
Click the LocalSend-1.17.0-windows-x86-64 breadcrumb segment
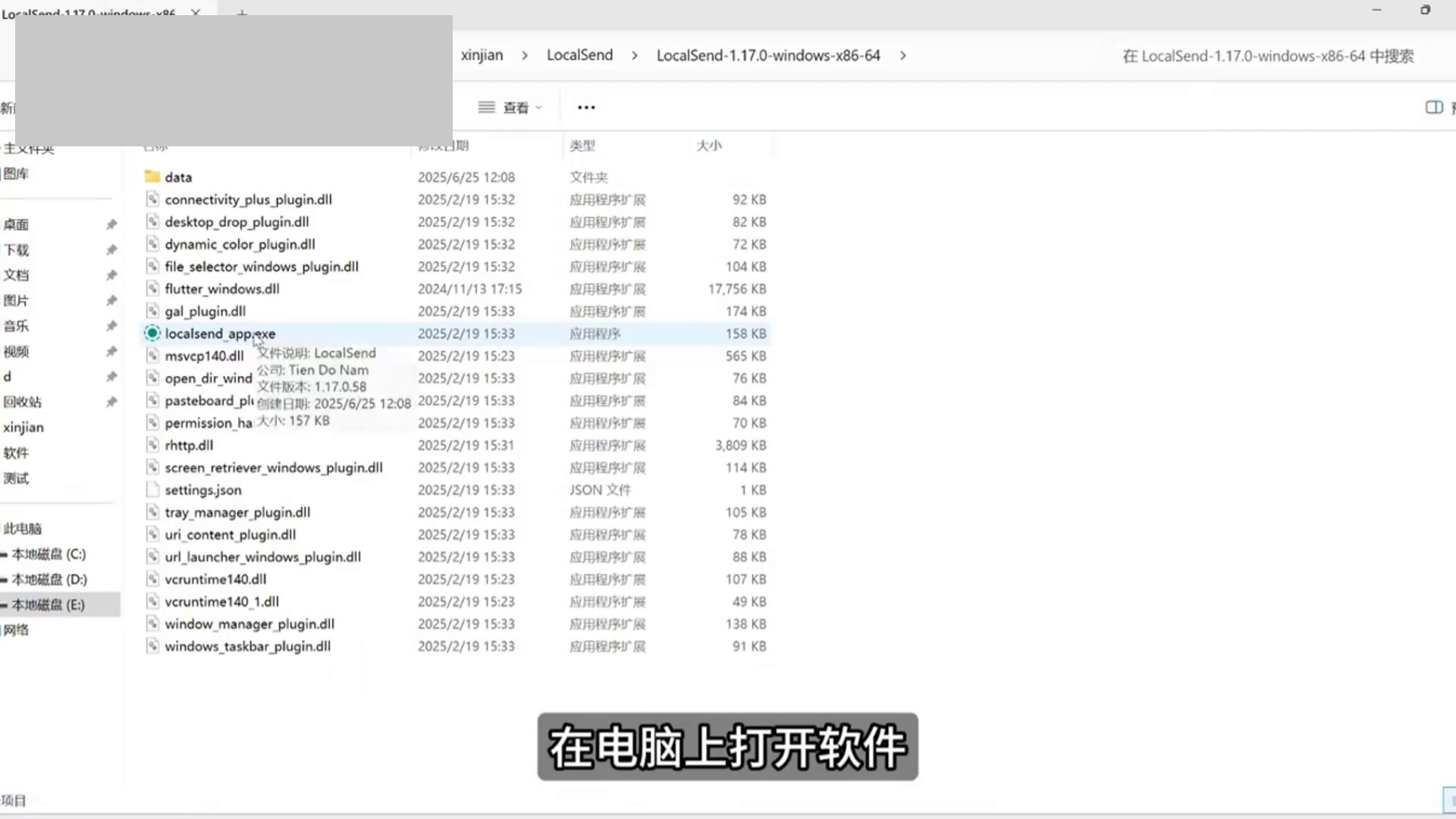coord(768,55)
